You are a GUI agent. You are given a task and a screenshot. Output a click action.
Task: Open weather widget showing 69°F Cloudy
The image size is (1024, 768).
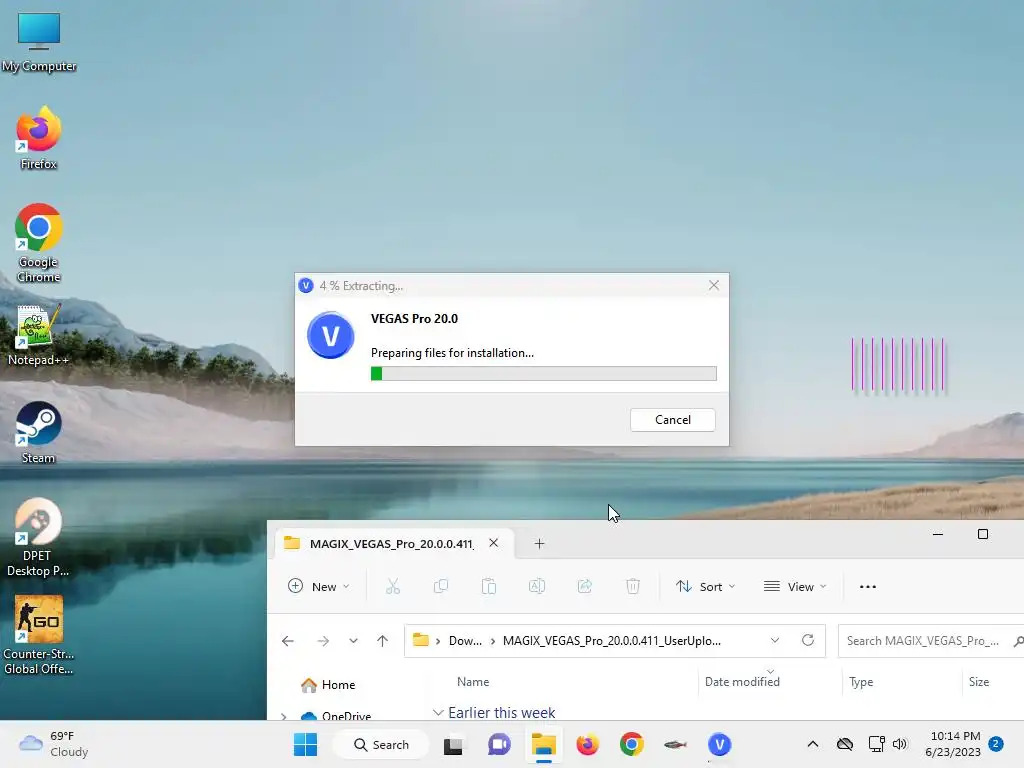click(54, 744)
